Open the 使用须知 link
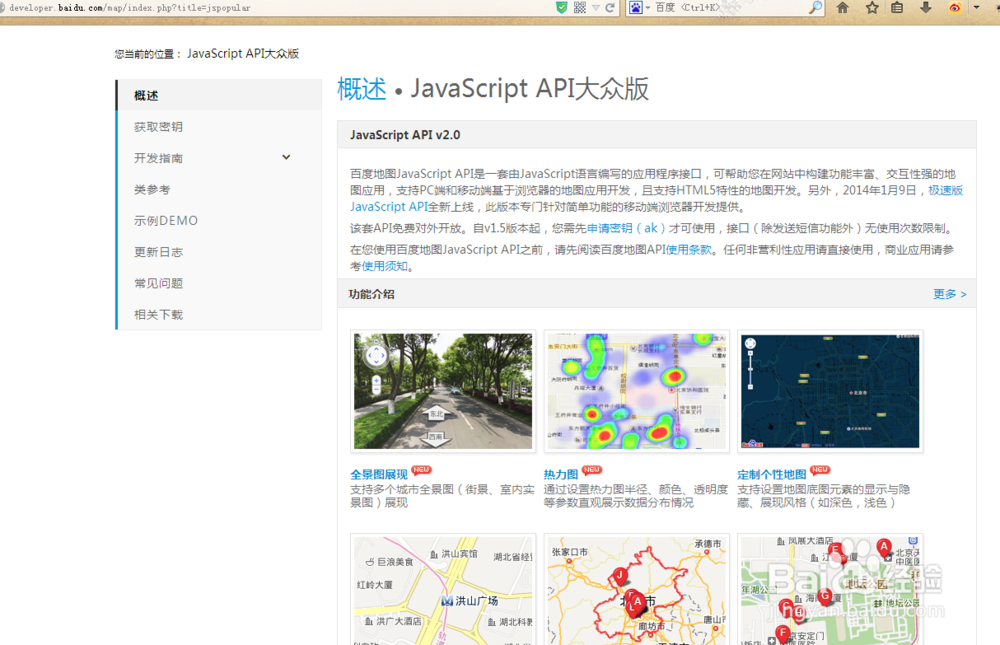 point(385,266)
